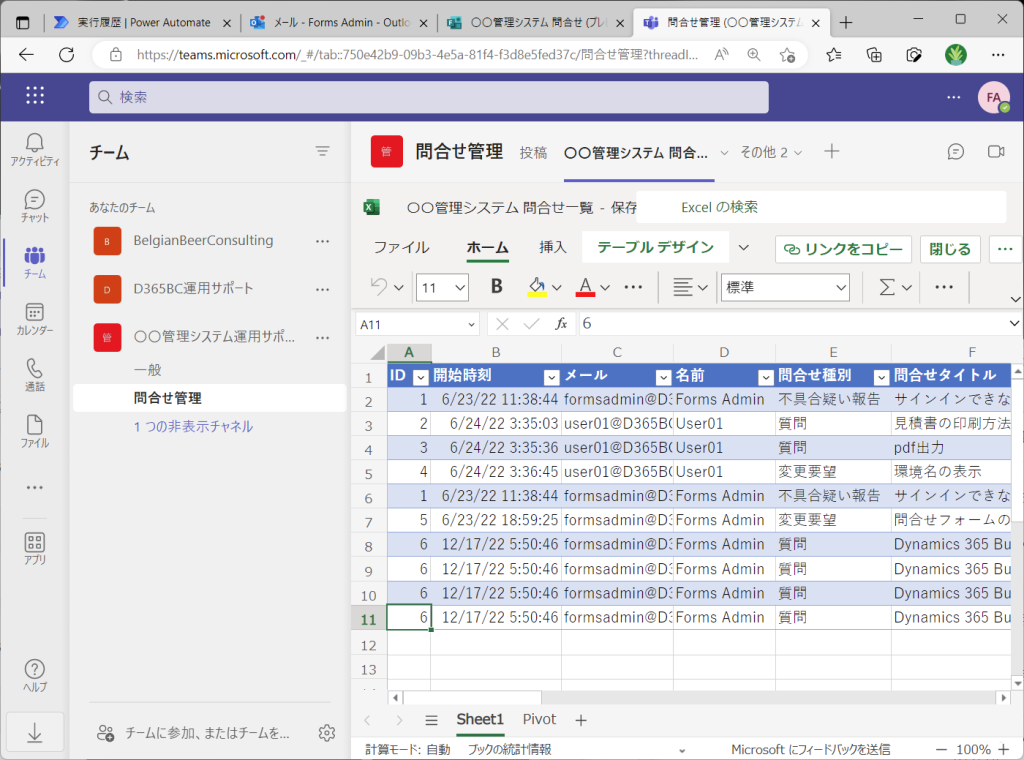
Task: Expand the AutoSum options arrow
Action: (906, 287)
